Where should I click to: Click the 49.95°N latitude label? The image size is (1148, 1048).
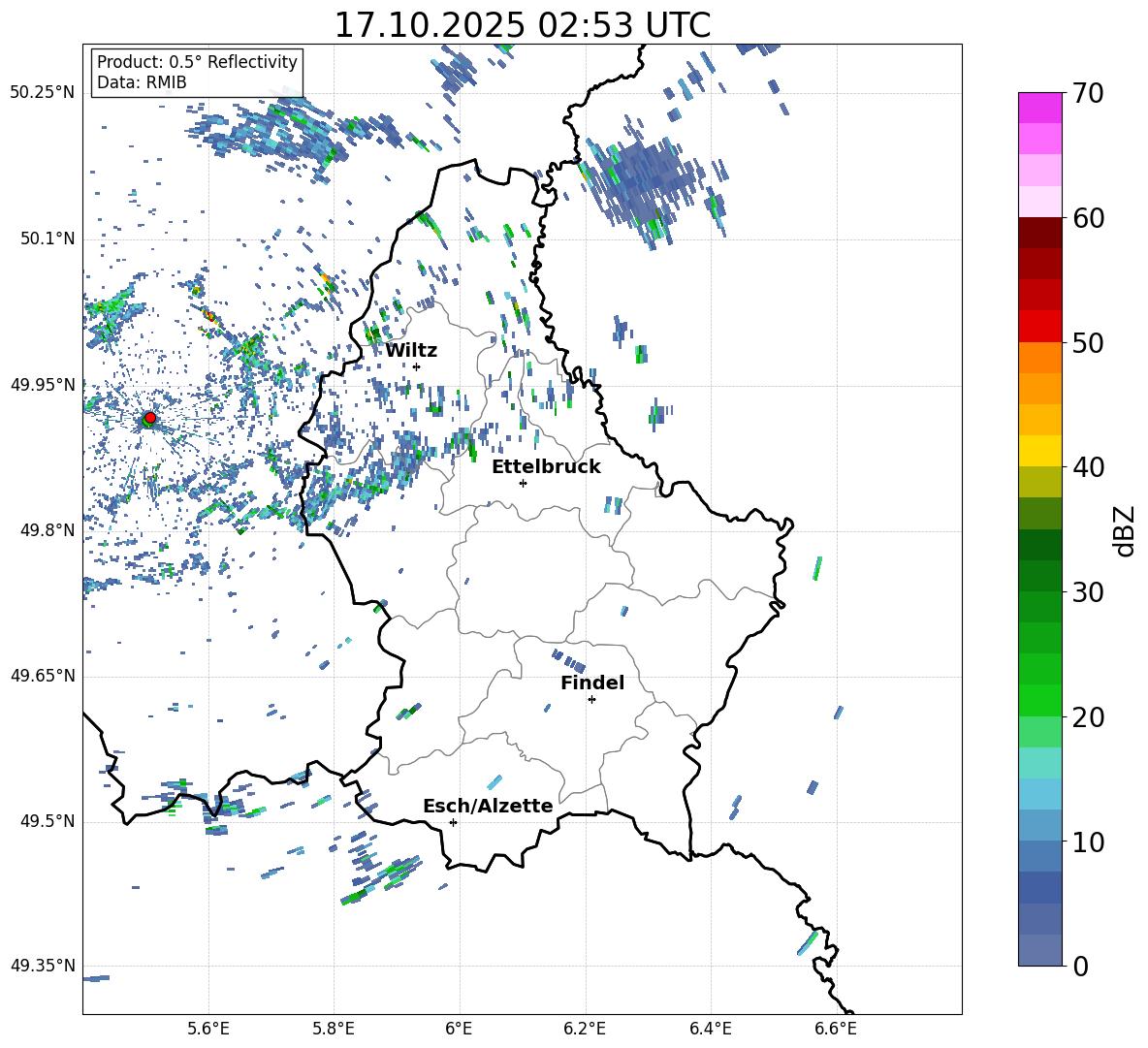point(43,385)
